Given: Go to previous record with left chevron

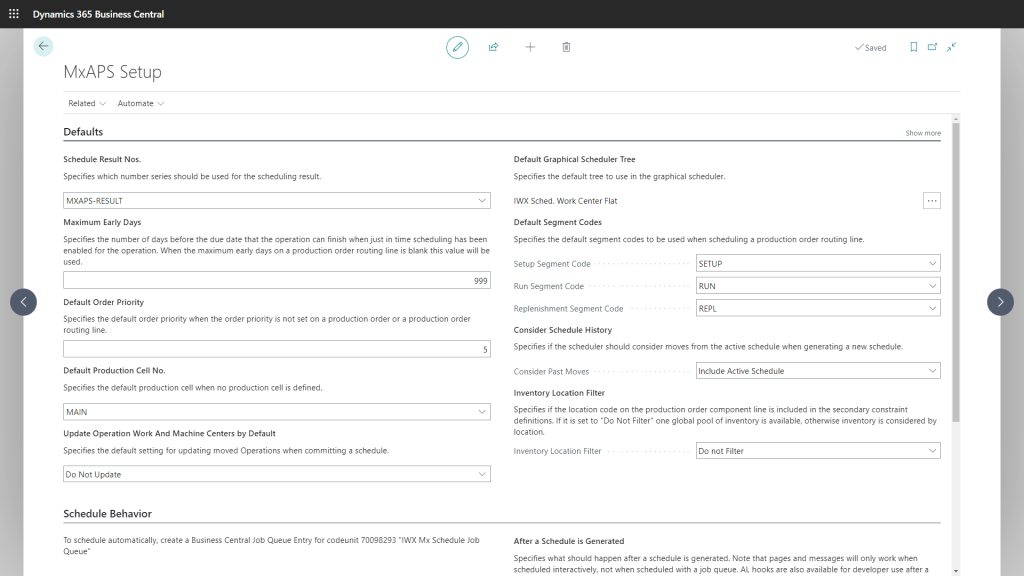Looking at the screenshot, I should [23, 302].
